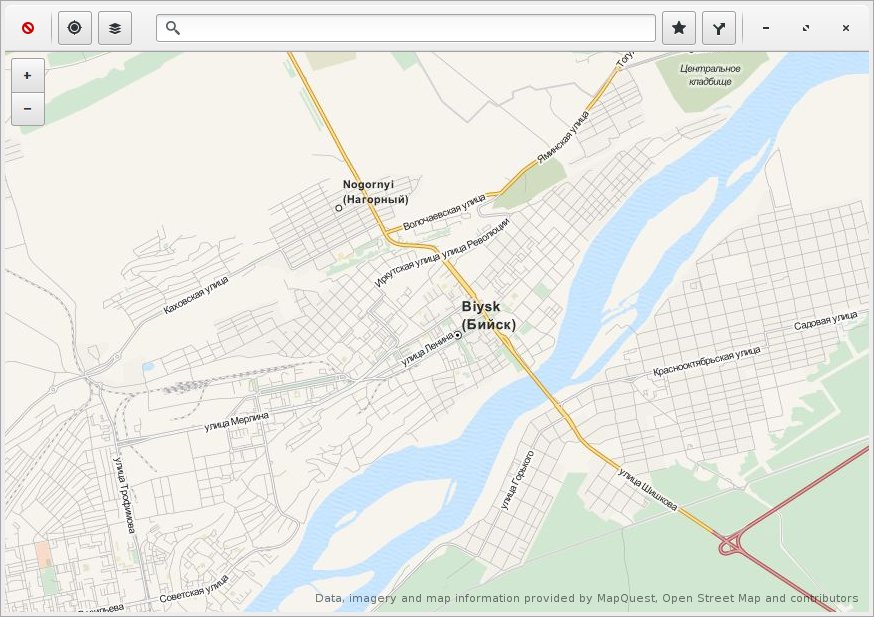Click the red highway interchange junction
This screenshot has height=617, width=874.
(730, 544)
